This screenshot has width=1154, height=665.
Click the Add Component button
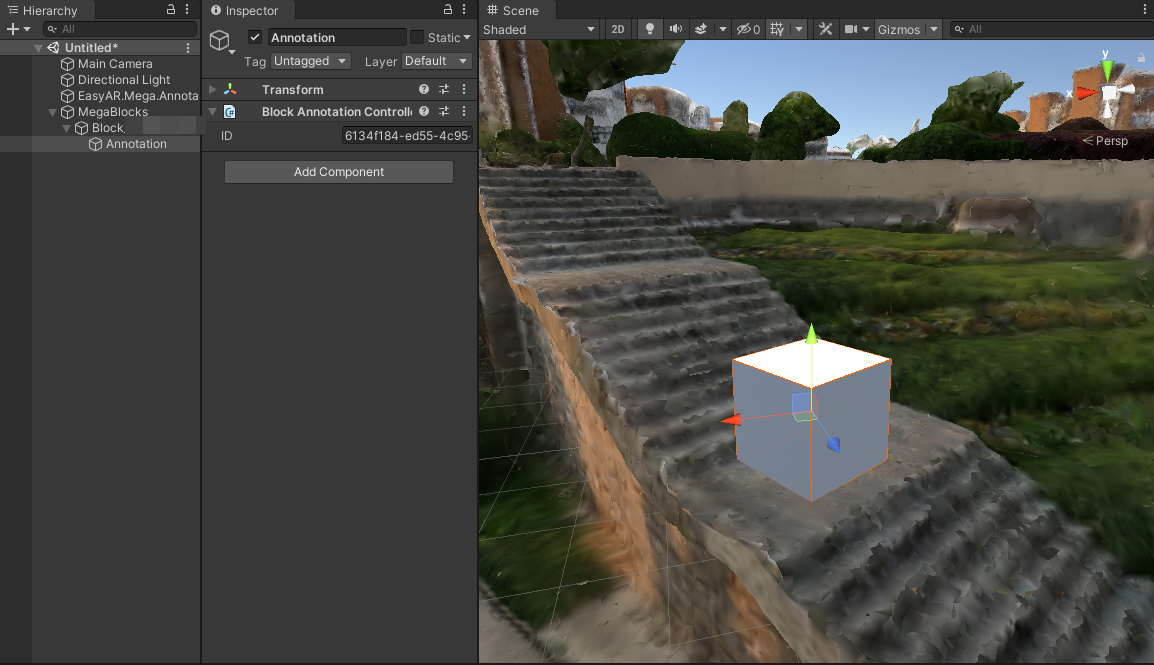[x=339, y=172]
